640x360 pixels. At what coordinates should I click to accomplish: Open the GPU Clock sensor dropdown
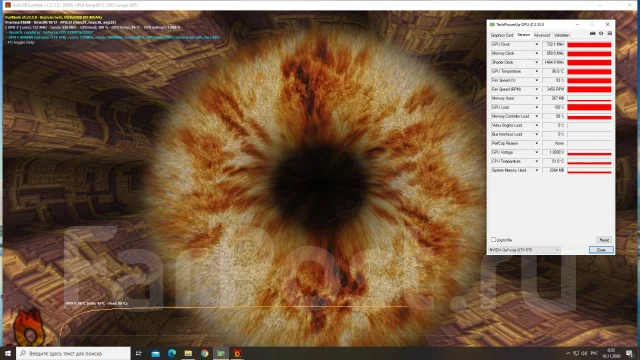(536, 44)
